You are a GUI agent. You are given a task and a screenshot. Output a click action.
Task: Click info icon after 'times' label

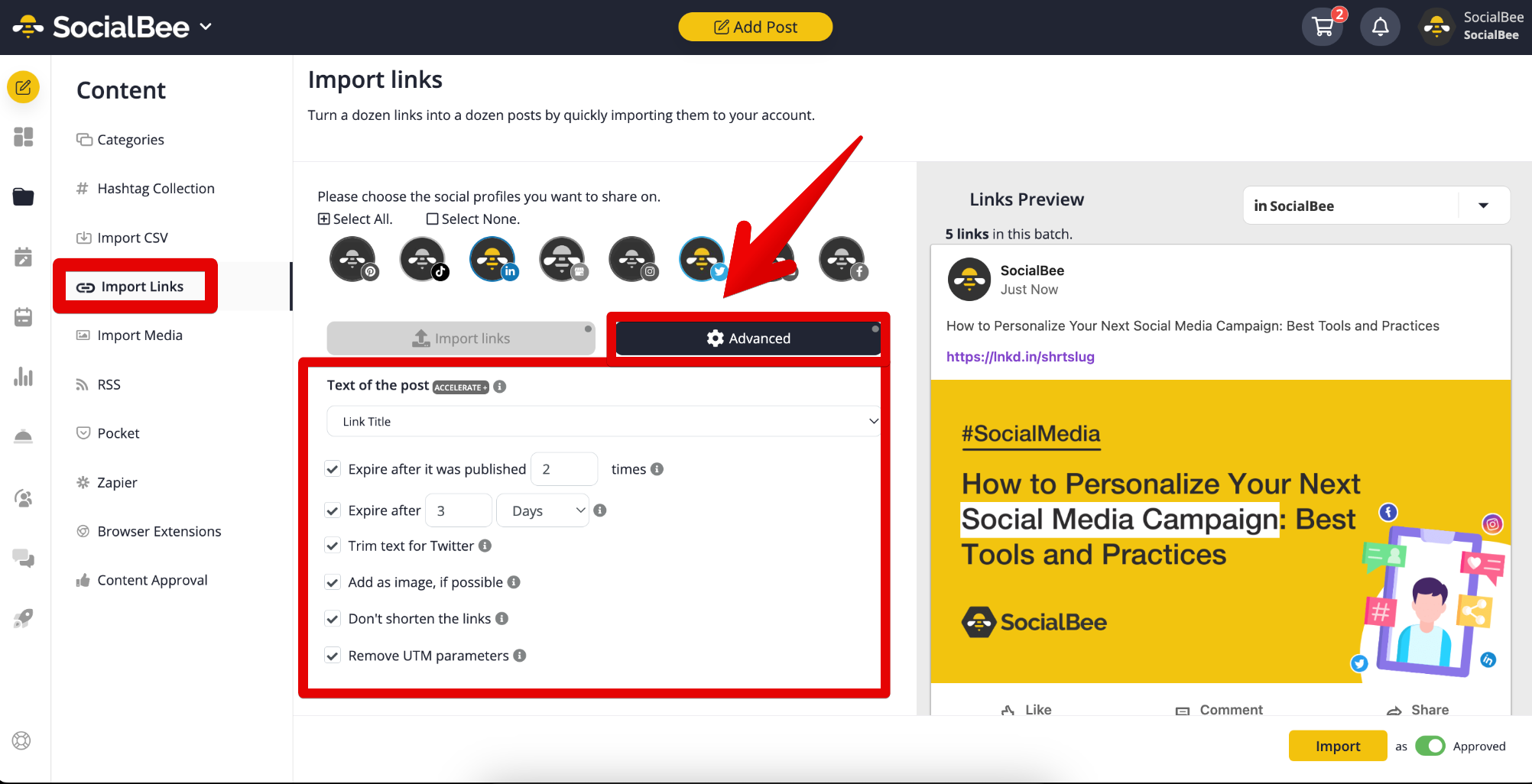[657, 469]
